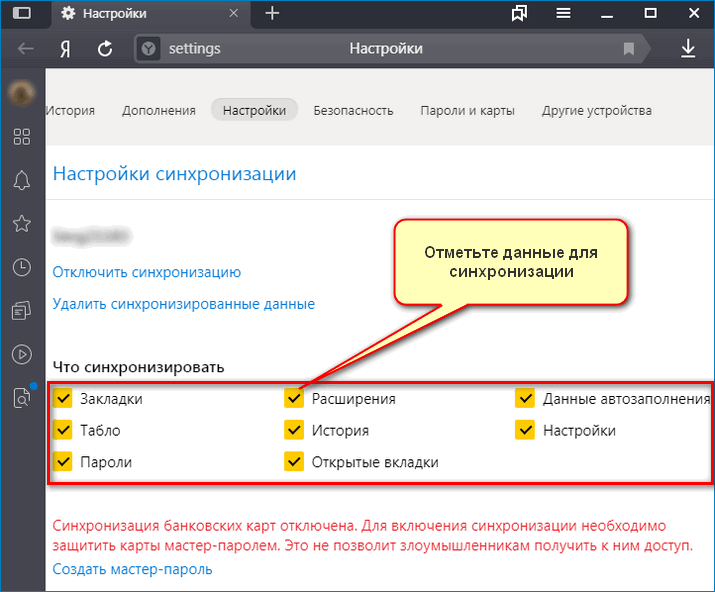Click the Что синхронизировать label
This screenshot has width=715, height=592.
click(139, 367)
